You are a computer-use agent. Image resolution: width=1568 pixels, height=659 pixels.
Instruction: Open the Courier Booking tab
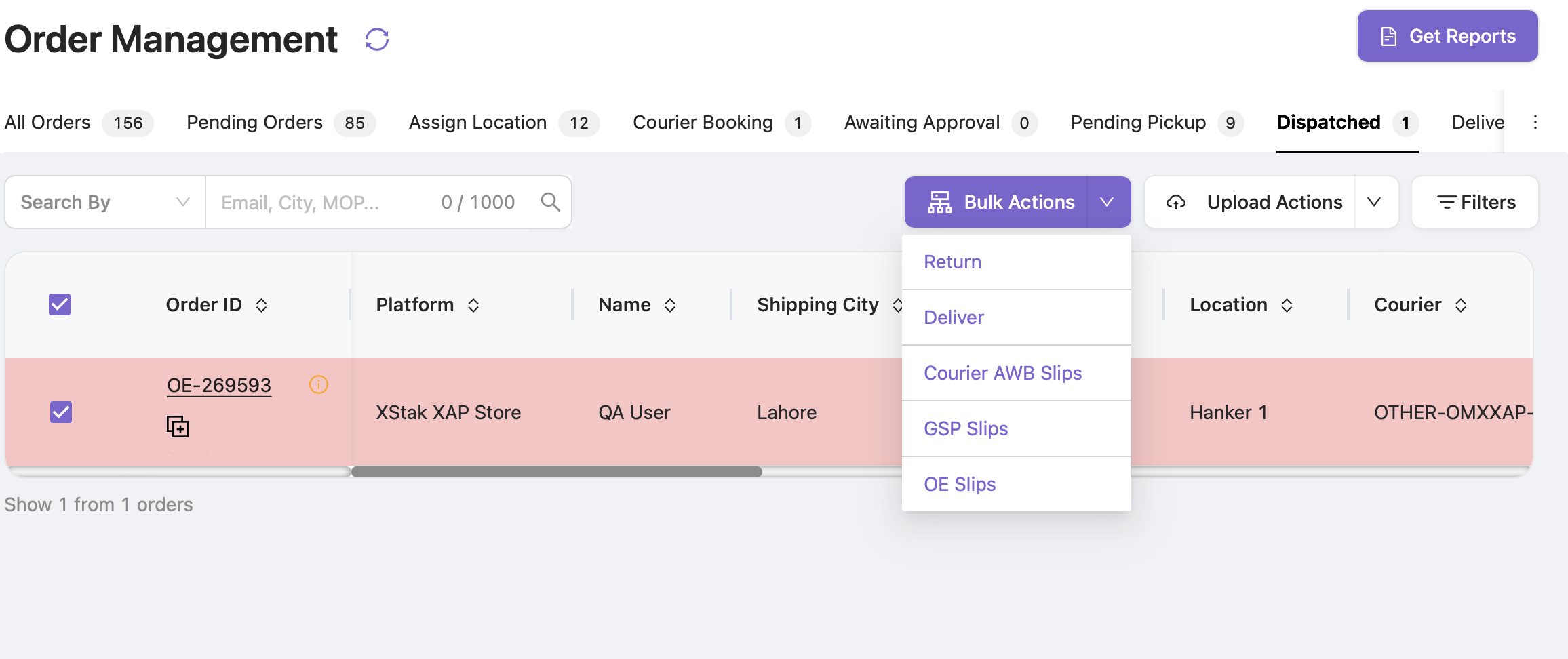(x=722, y=123)
